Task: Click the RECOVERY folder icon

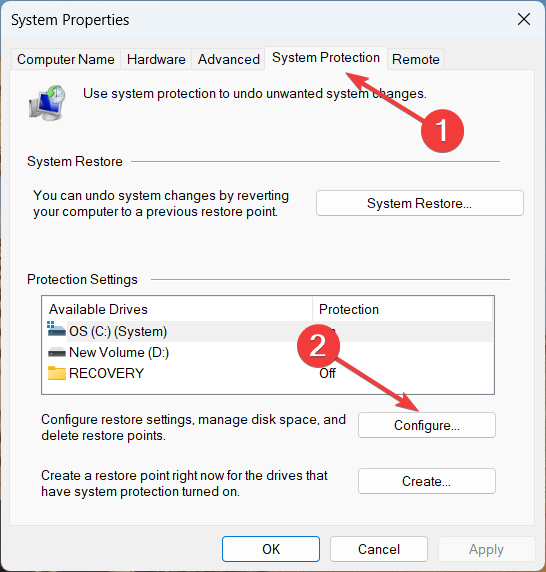Action: coord(57,373)
